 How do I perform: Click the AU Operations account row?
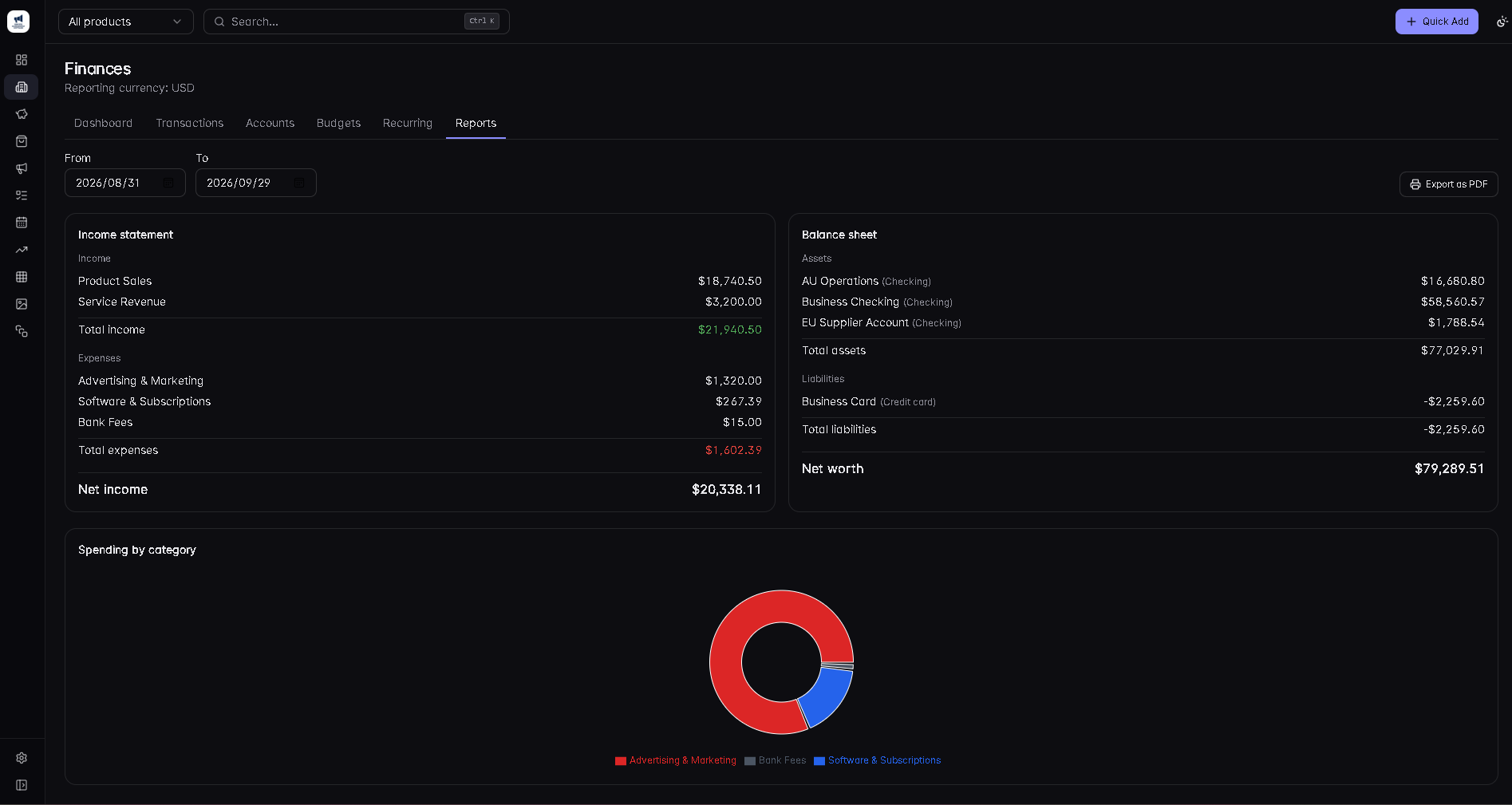[x=1143, y=281]
